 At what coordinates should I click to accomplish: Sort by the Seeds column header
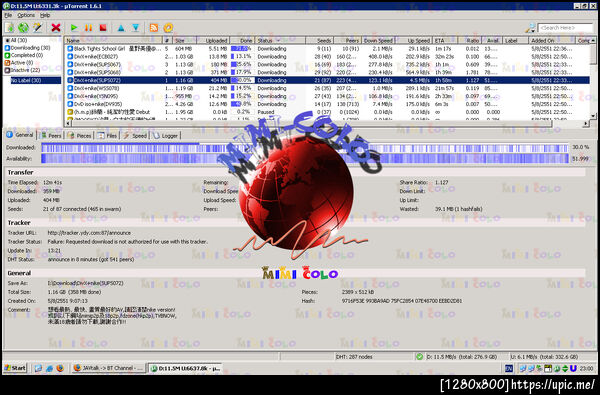click(320, 40)
